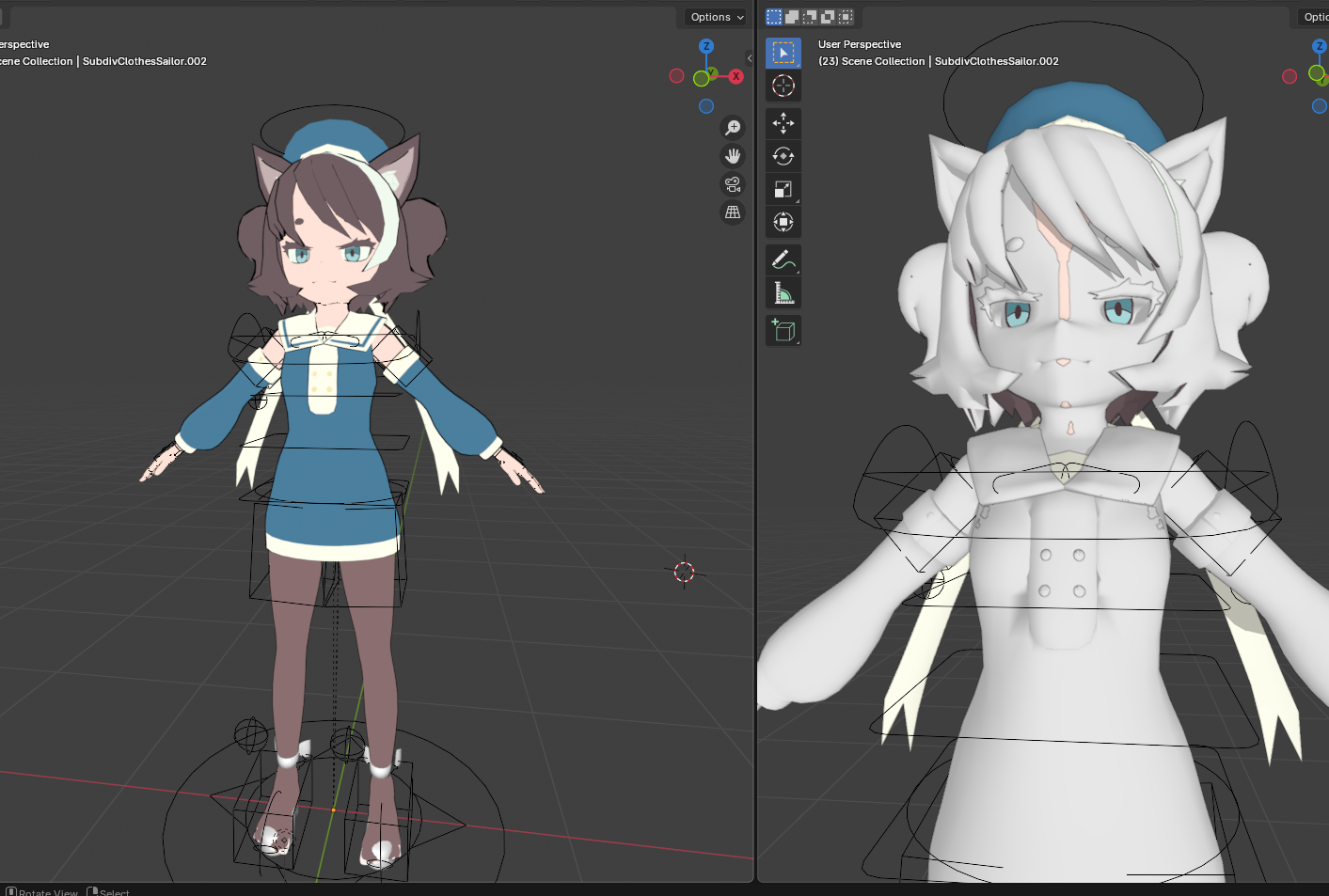Set selection mode to extend selection
1329x896 pixels.
792,17
